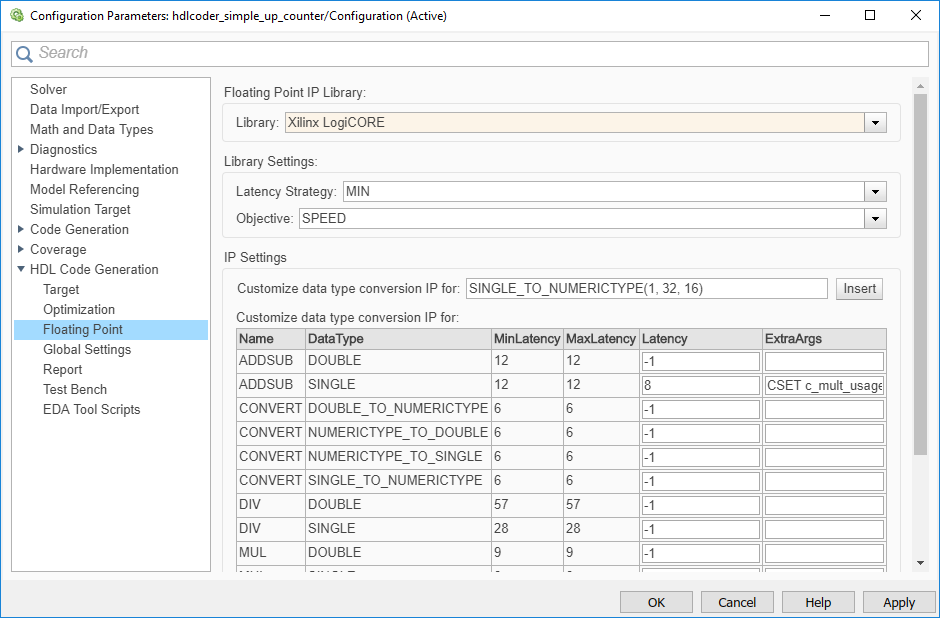Select EDA Tool Scripts

pyautogui.click(x=92, y=409)
